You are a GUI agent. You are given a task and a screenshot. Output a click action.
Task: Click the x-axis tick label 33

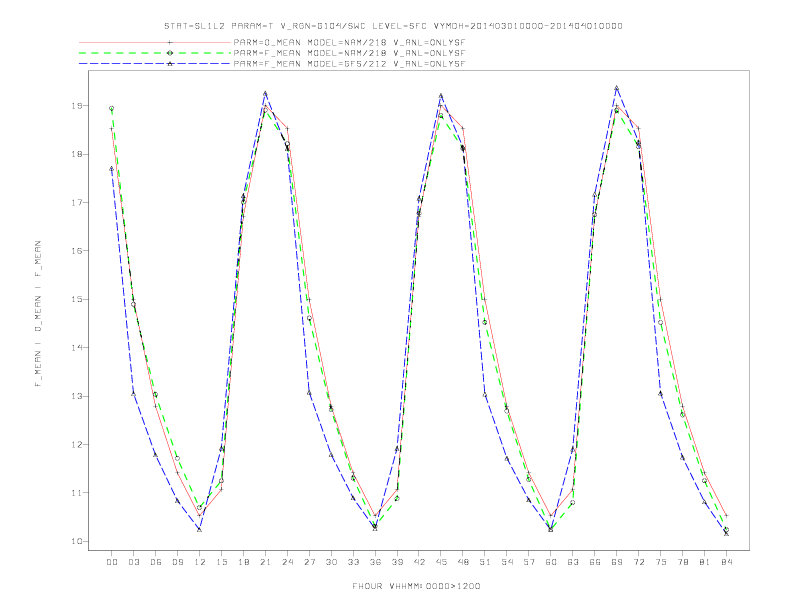(353, 562)
